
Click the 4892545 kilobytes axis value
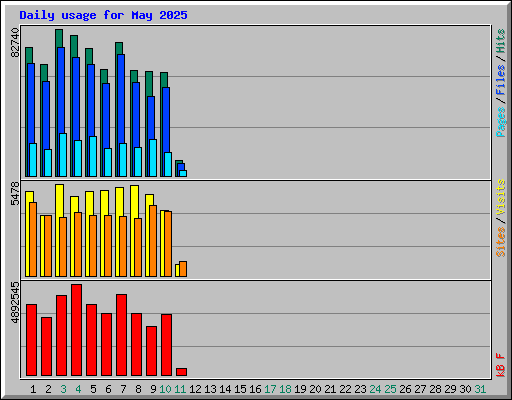[x=15, y=303]
